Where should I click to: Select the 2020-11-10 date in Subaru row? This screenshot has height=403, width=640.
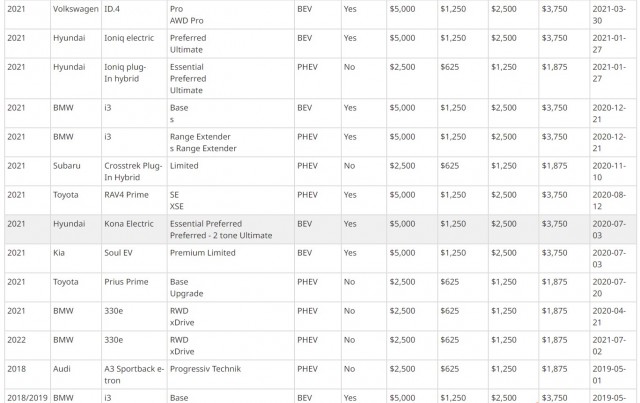tap(609, 171)
